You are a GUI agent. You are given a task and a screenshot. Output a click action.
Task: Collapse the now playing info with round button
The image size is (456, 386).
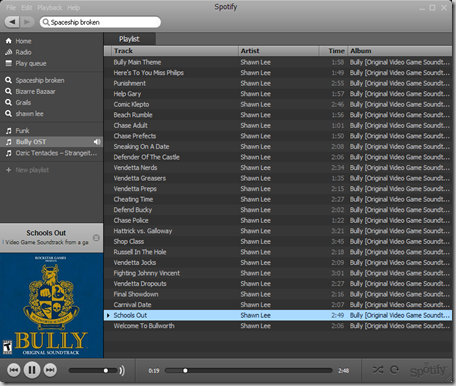(x=96, y=238)
